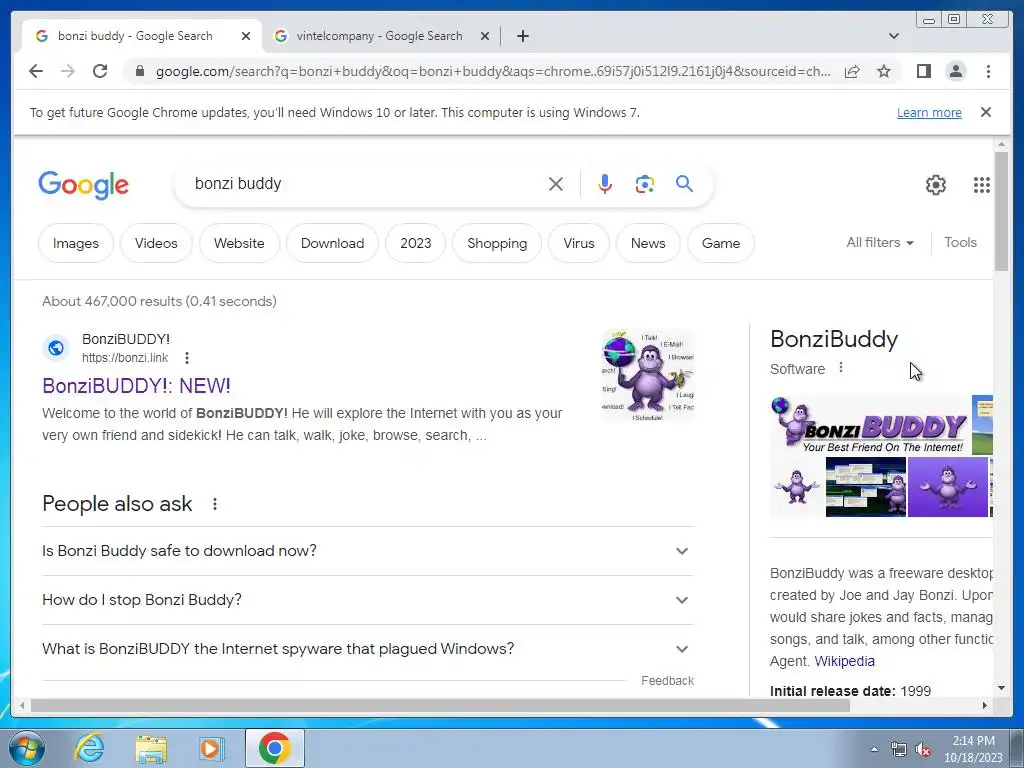Image resolution: width=1024 pixels, height=768 pixels.
Task: Click the bonzi.link site globe favicon
Action: [x=56, y=348]
